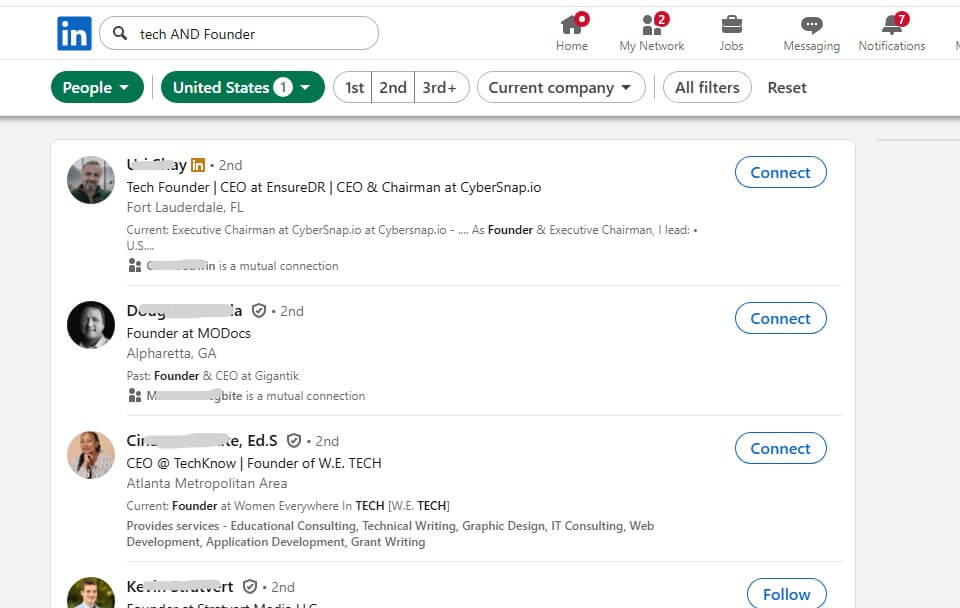
Task: Click the mutual connection link on first result
Action: [x=242, y=266]
